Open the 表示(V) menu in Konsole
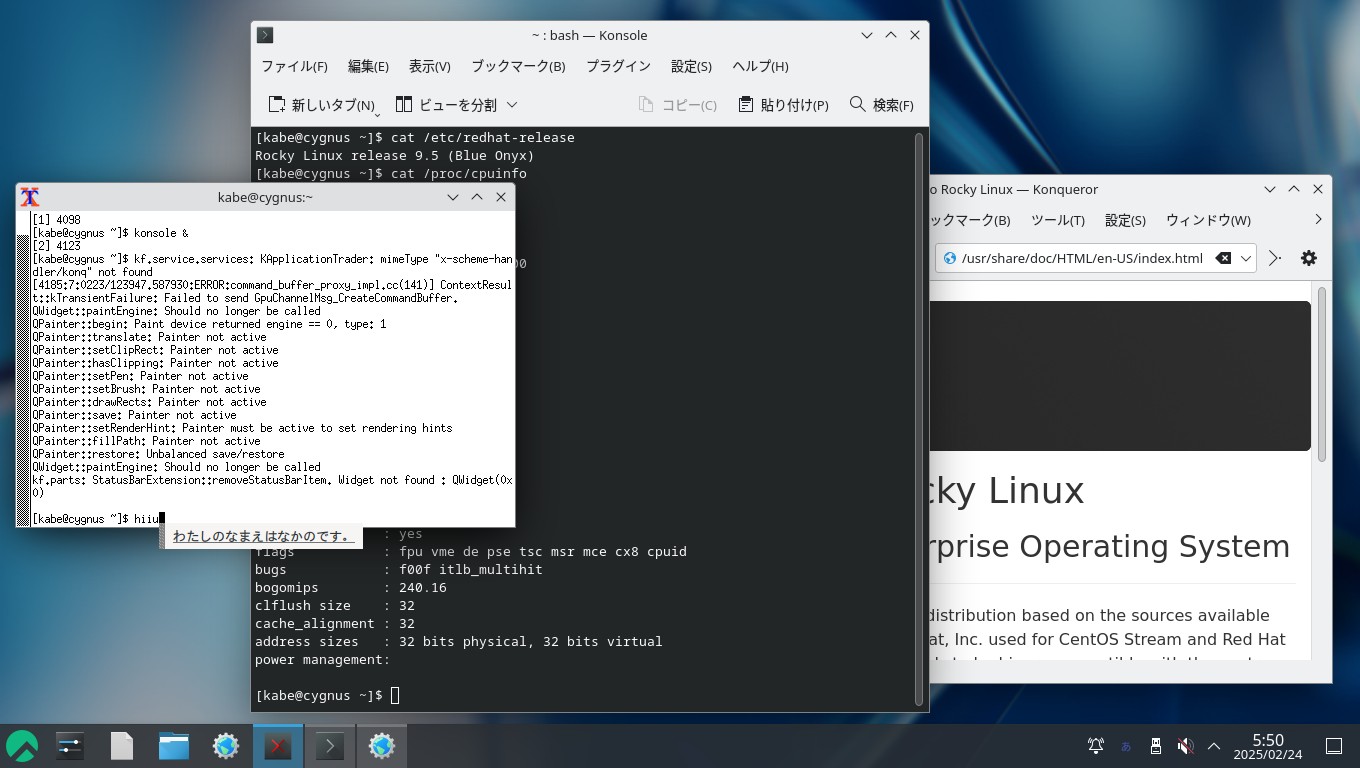Screen dimensions: 1360x768 point(429,66)
